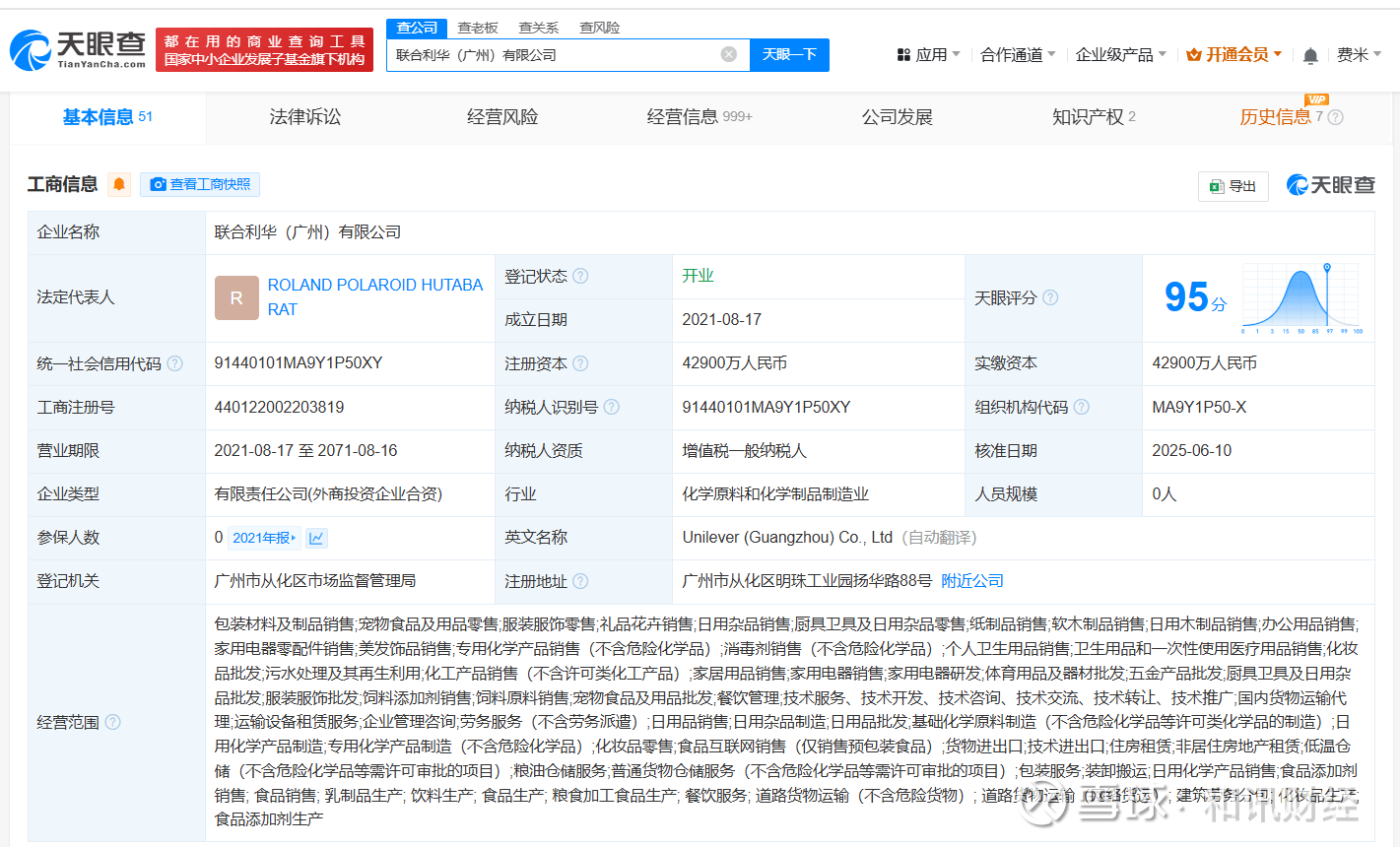Select the 查公司 search tab
This screenshot has width=1400, height=847.
click(417, 28)
